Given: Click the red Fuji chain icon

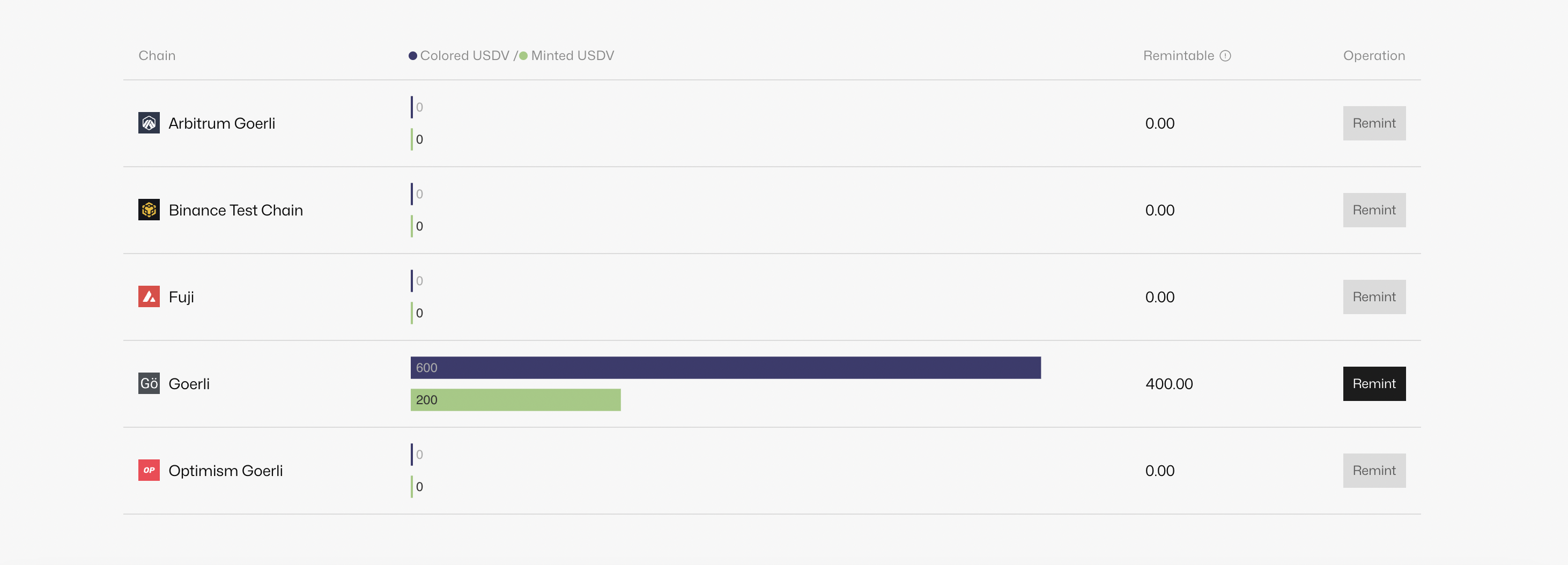Looking at the screenshot, I should pos(149,297).
